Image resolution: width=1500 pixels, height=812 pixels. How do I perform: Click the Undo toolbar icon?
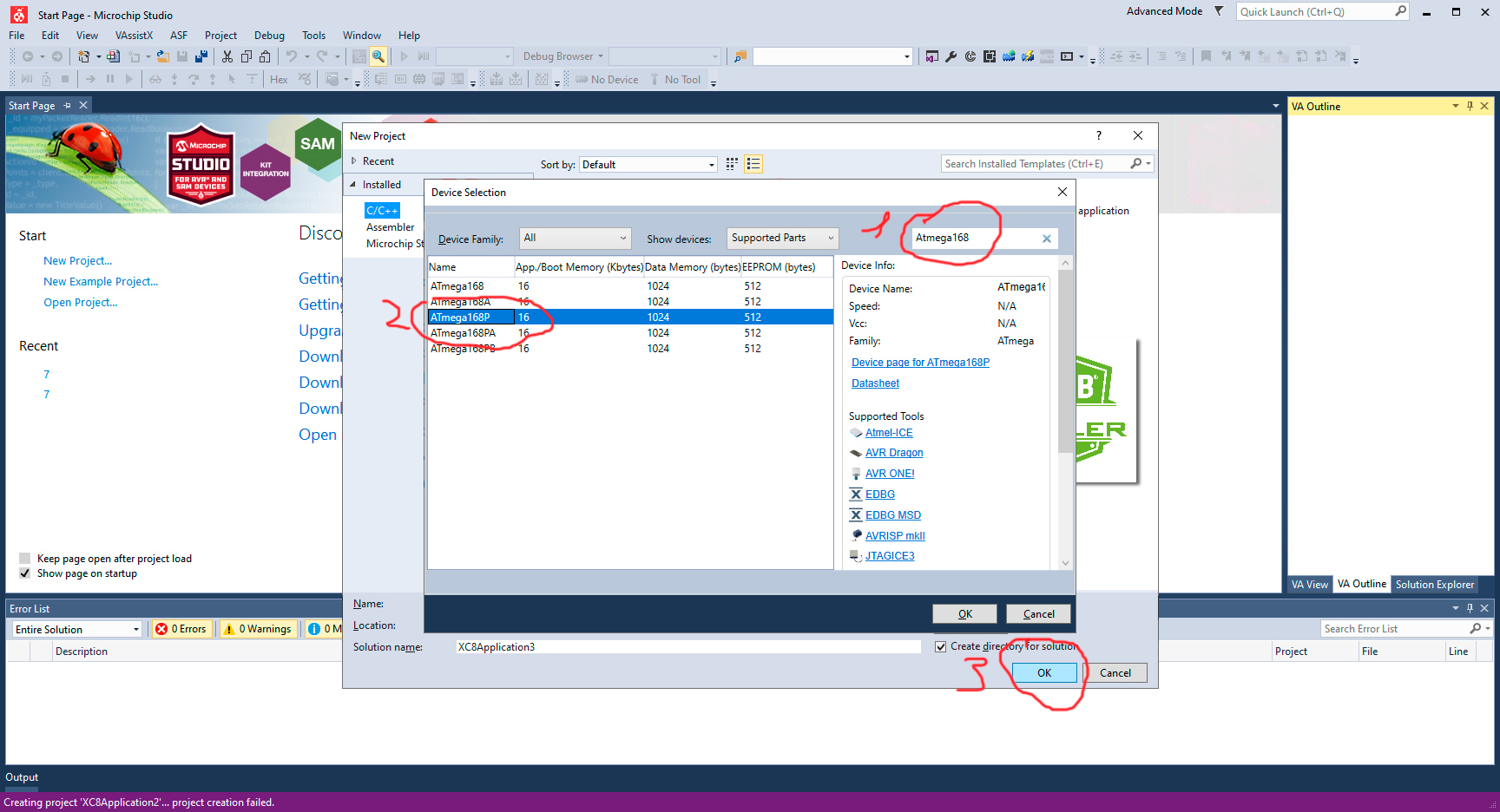coord(292,56)
